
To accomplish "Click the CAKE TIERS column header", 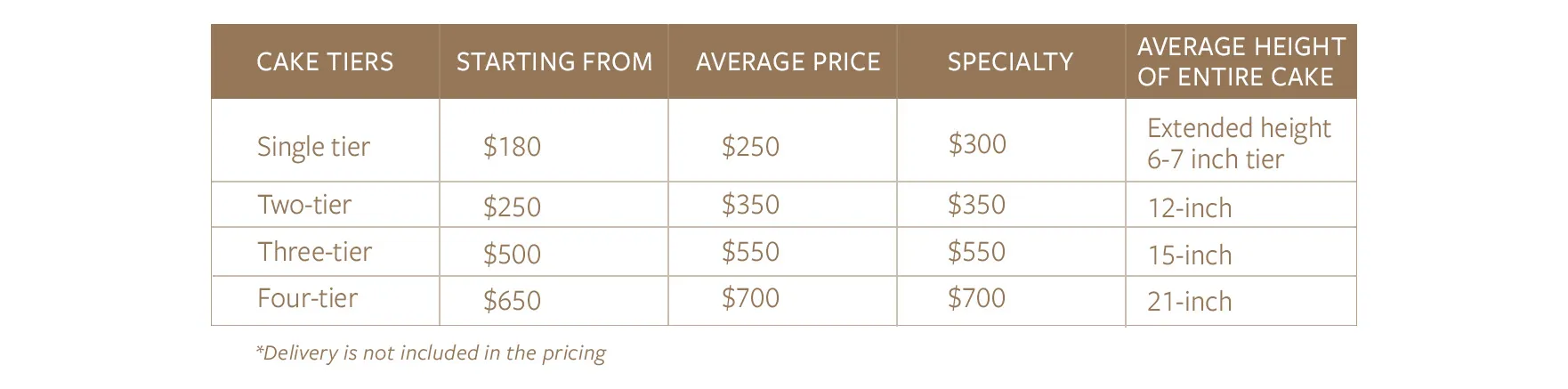I will click(x=325, y=61).
